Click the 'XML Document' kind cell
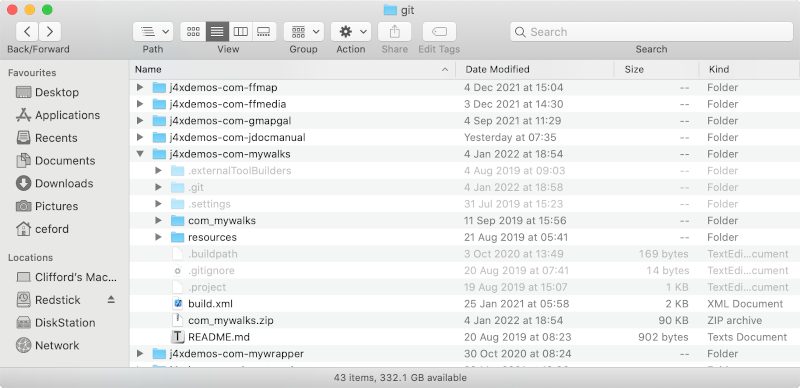This screenshot has width=800, height=388. click(x=745, y=304)
